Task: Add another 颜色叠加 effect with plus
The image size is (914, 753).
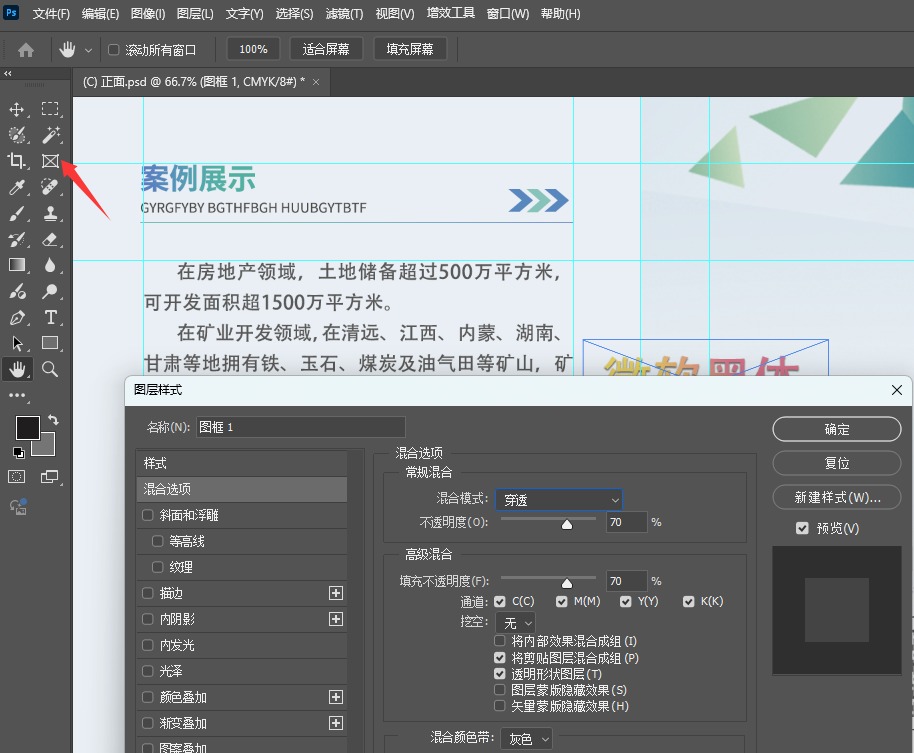Action: pyautogui.click(x=336, y=697)
